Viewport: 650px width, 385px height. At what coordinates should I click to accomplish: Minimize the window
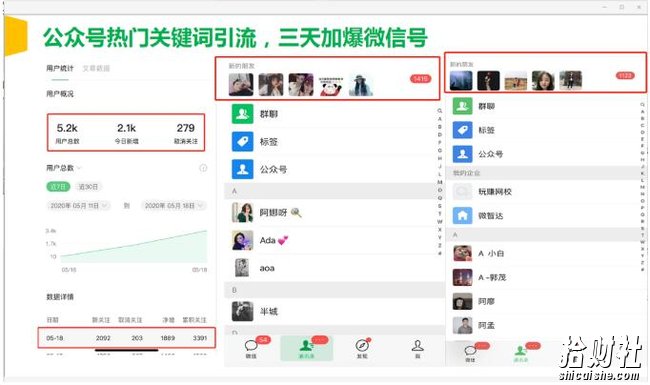[605, 7]
